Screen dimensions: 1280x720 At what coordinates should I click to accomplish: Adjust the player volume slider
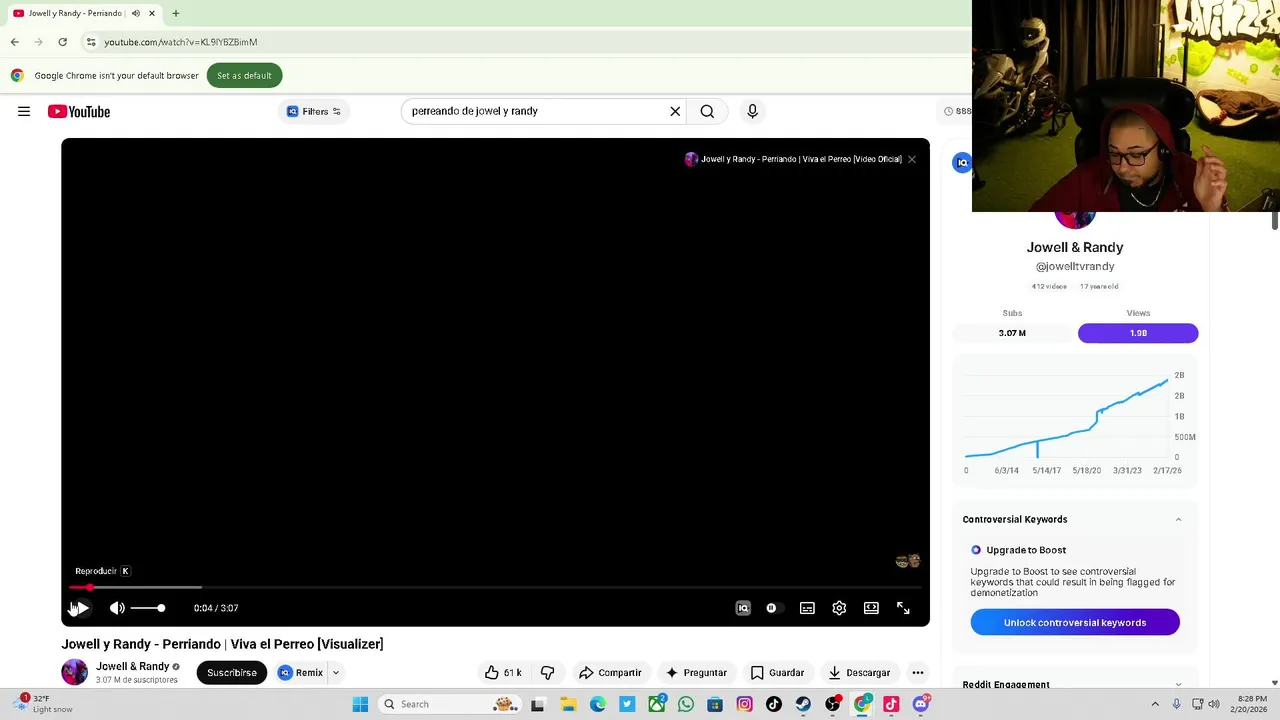tap(147, 608)
